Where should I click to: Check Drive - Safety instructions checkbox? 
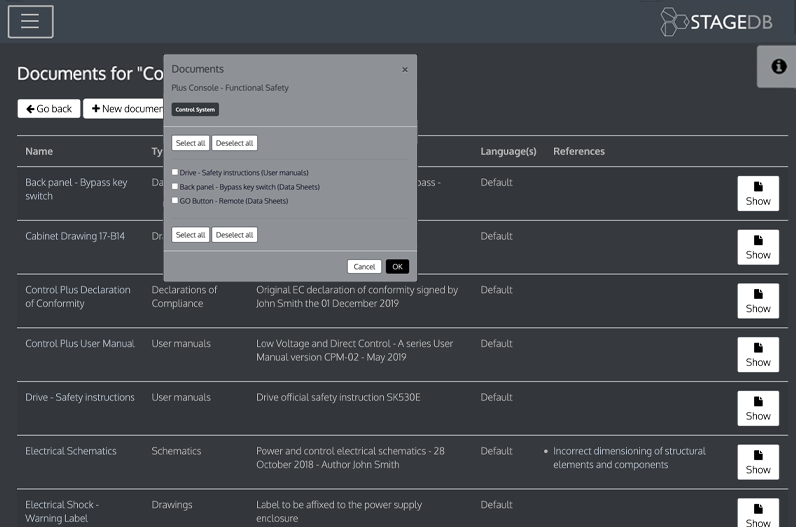(x=175, y=172)
